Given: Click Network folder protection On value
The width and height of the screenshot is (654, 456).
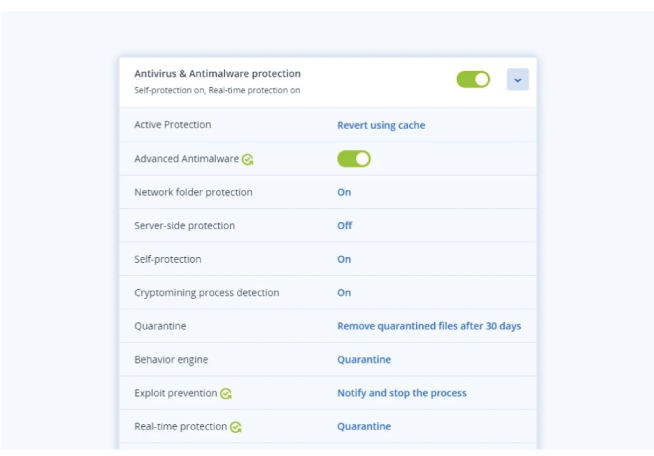Looking at the screenshot, I should click(x=344, y=192).
